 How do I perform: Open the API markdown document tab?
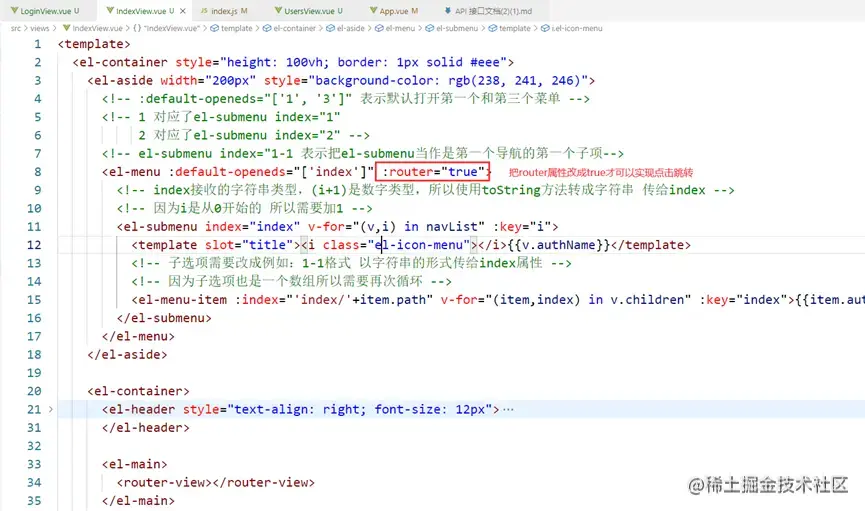[488, 10]
